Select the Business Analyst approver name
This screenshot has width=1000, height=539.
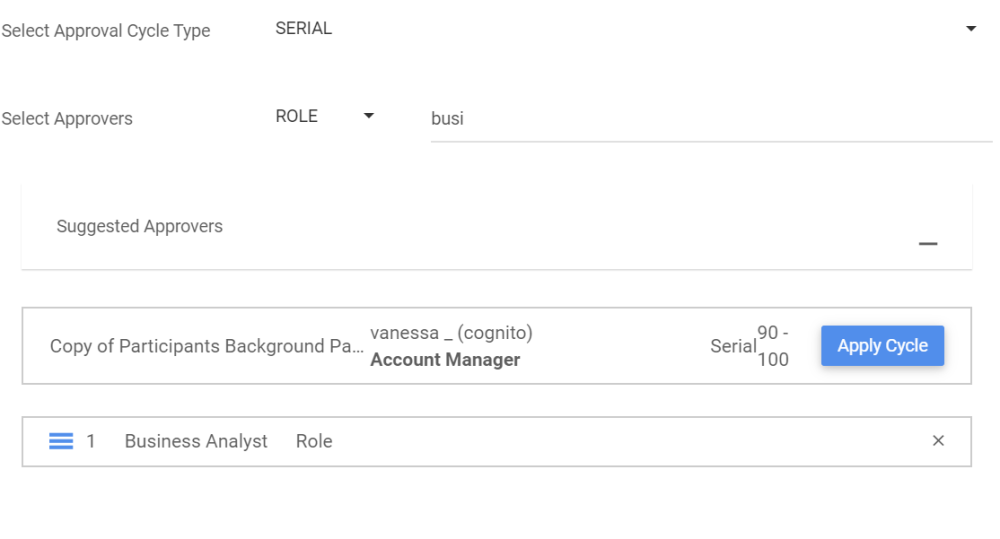(x=196, y=442)
